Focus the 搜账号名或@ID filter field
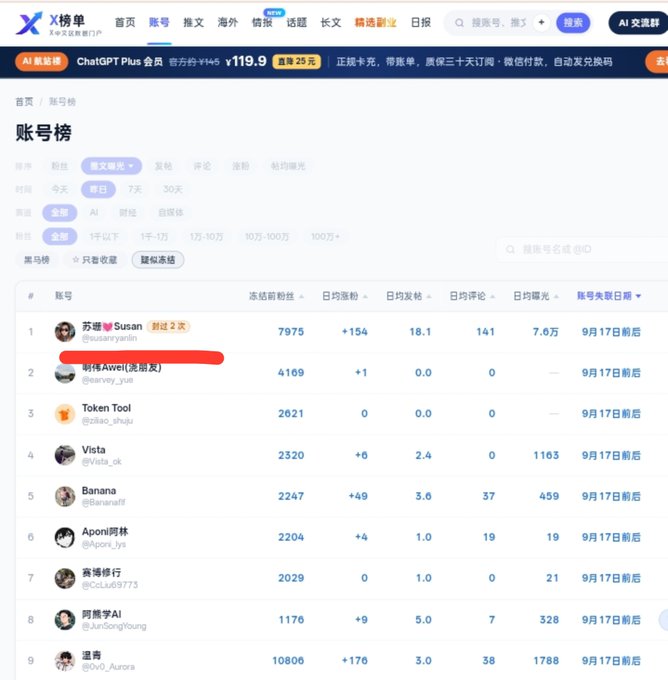Viewport: 668px width, 680px height. 583,249
